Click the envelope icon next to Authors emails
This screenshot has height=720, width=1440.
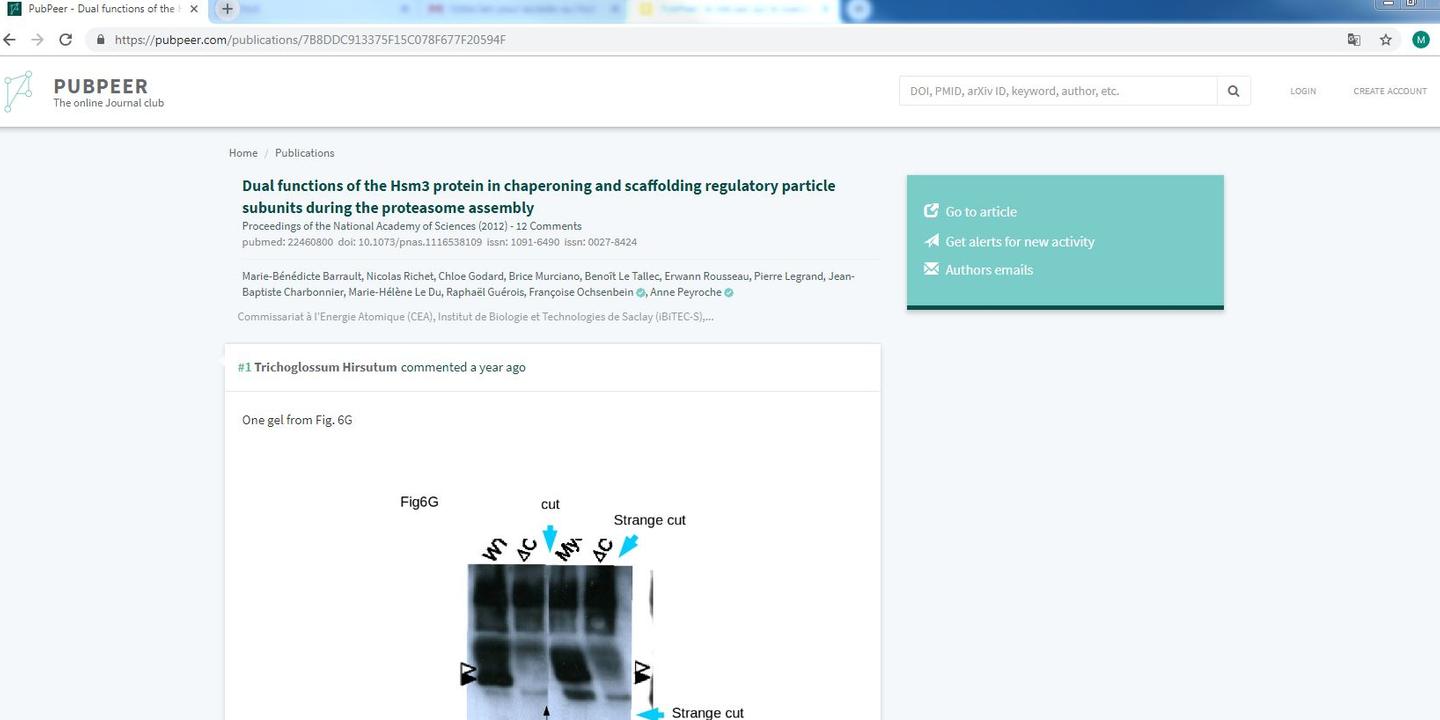(931, 268)
